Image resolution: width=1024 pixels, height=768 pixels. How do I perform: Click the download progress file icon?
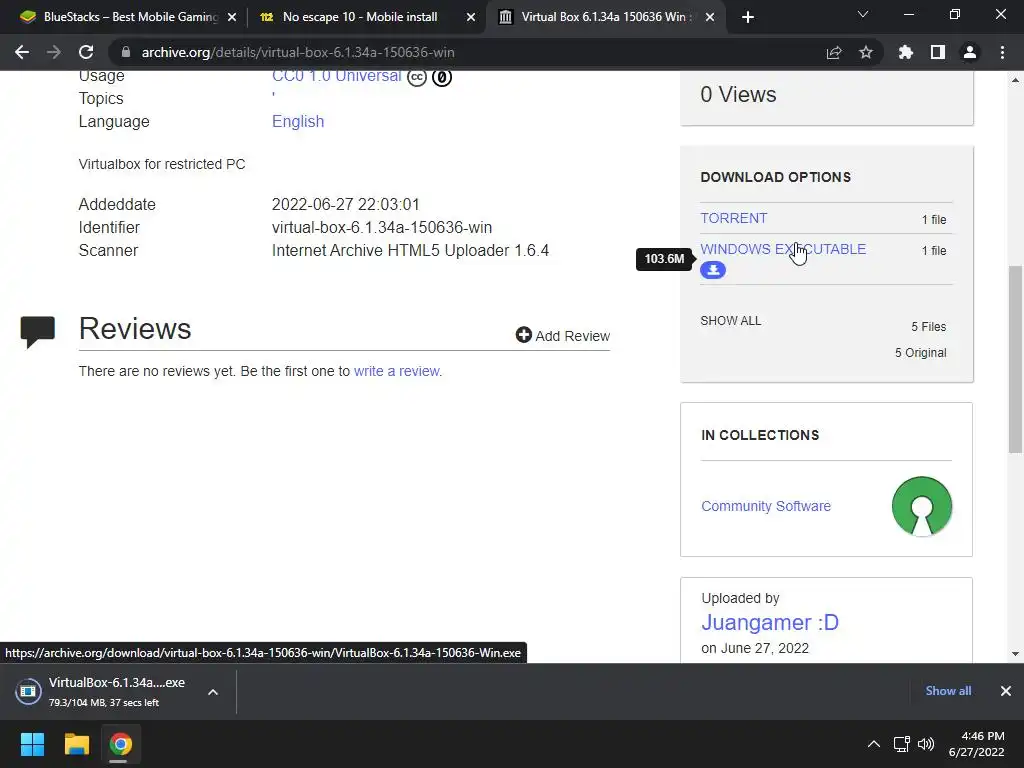tap(28, 691)
